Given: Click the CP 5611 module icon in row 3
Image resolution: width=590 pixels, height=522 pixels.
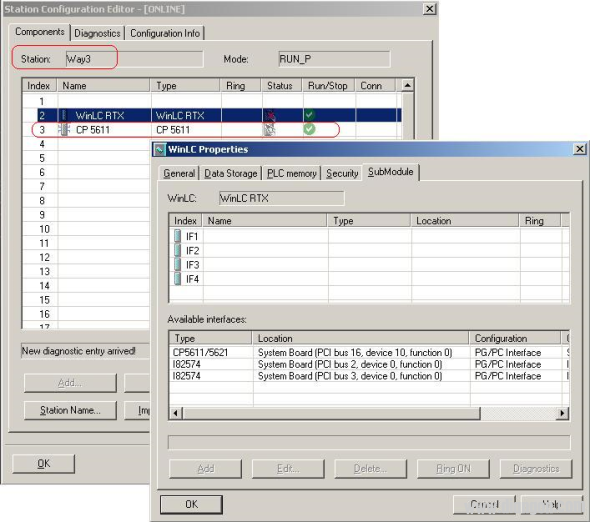Looking at the screenshot, I should click(64, 130).
